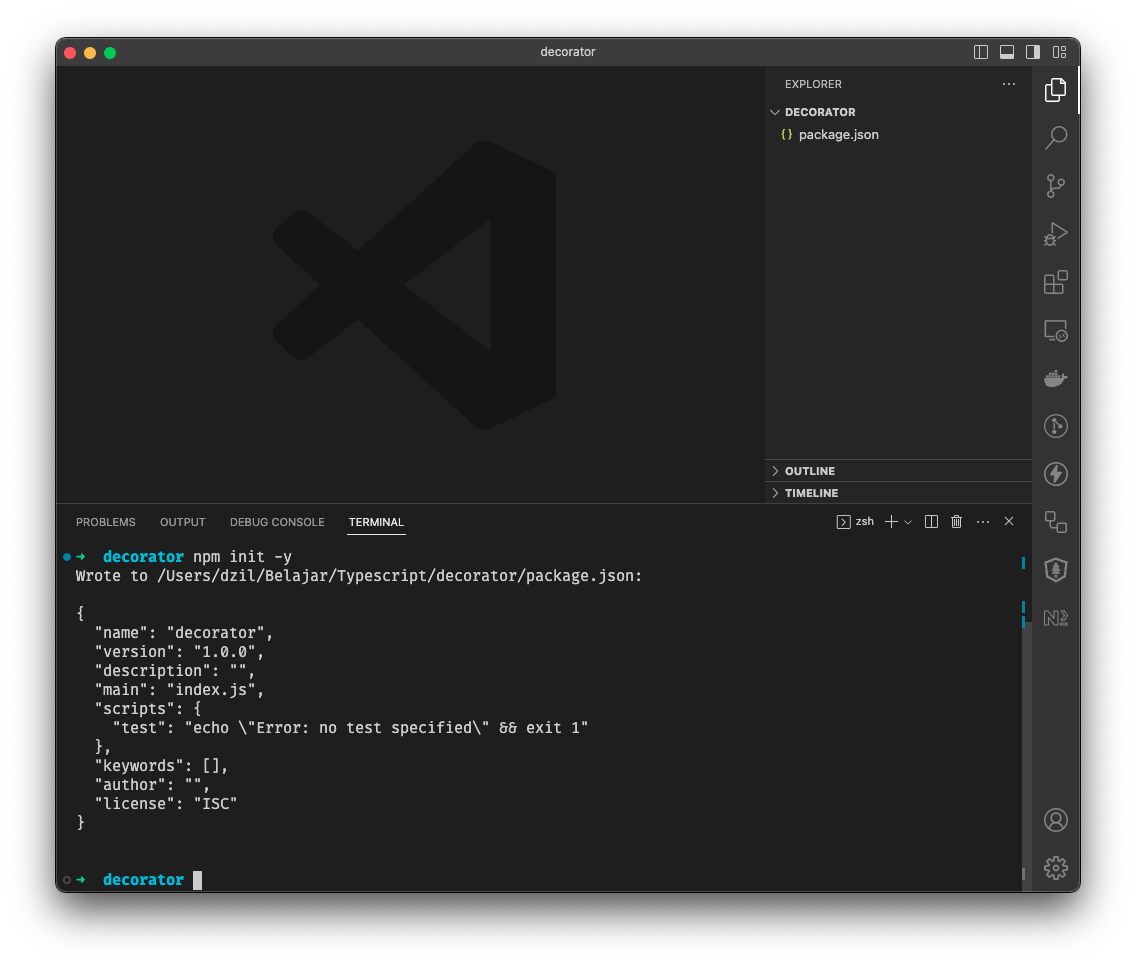Click the "license": "ISC" terminal line
The width and height of the screenshot is (1136, 966).
tap(166, 804)
